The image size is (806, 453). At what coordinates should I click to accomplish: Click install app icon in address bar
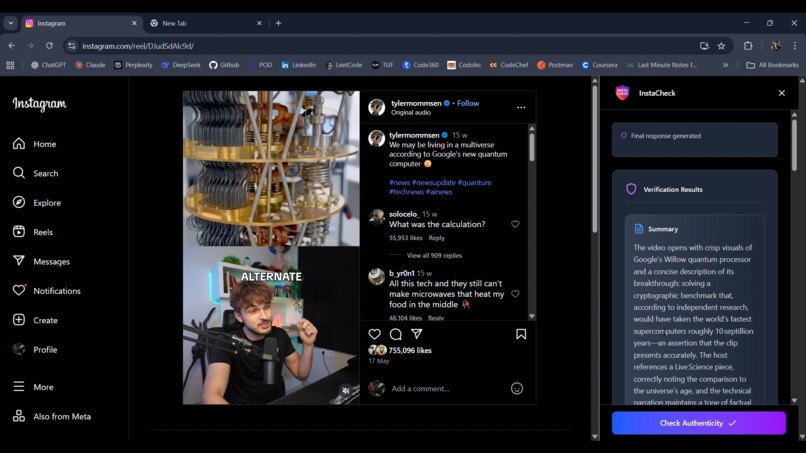coord(704,46)
